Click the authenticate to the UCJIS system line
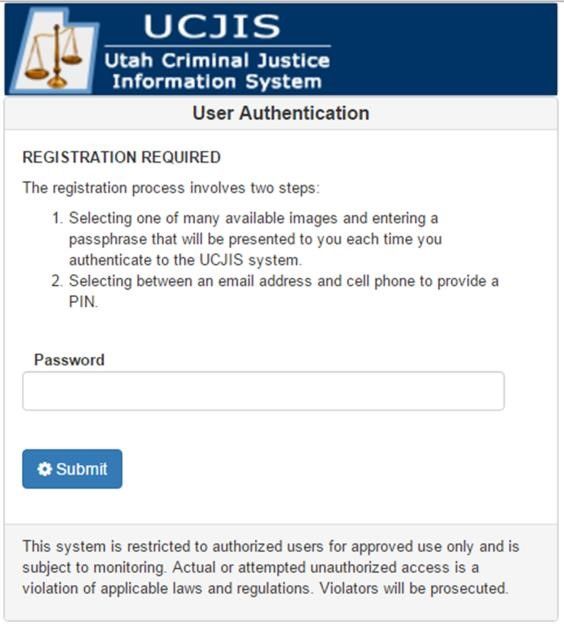Image resolution: width=564 pixels, height=626 pixels. 185,260
